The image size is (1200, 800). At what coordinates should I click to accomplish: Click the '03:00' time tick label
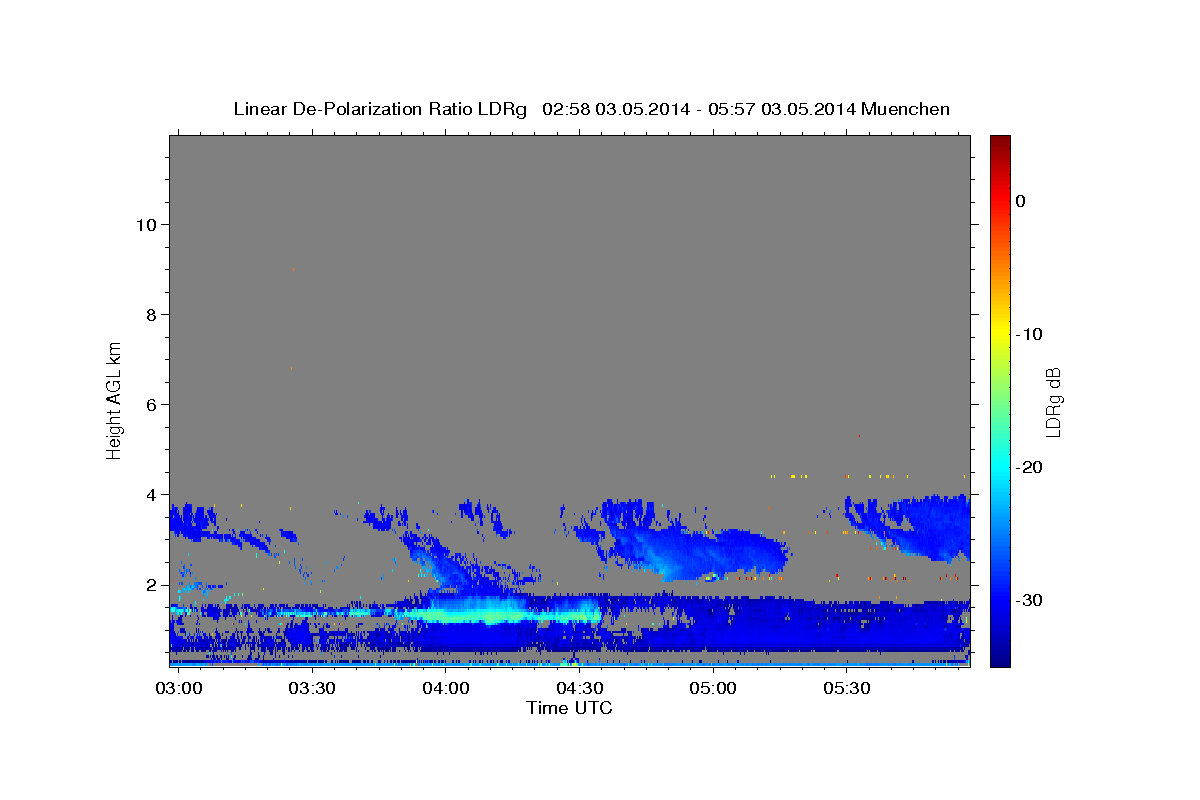coord(178,689)
